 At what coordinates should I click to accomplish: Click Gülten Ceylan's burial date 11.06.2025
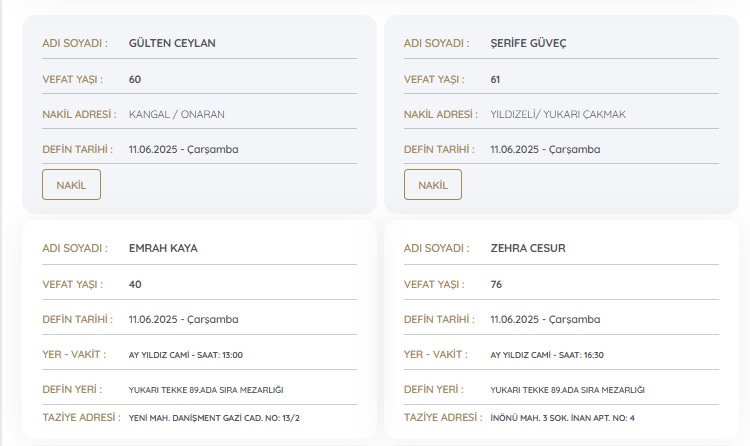point(184,149)
